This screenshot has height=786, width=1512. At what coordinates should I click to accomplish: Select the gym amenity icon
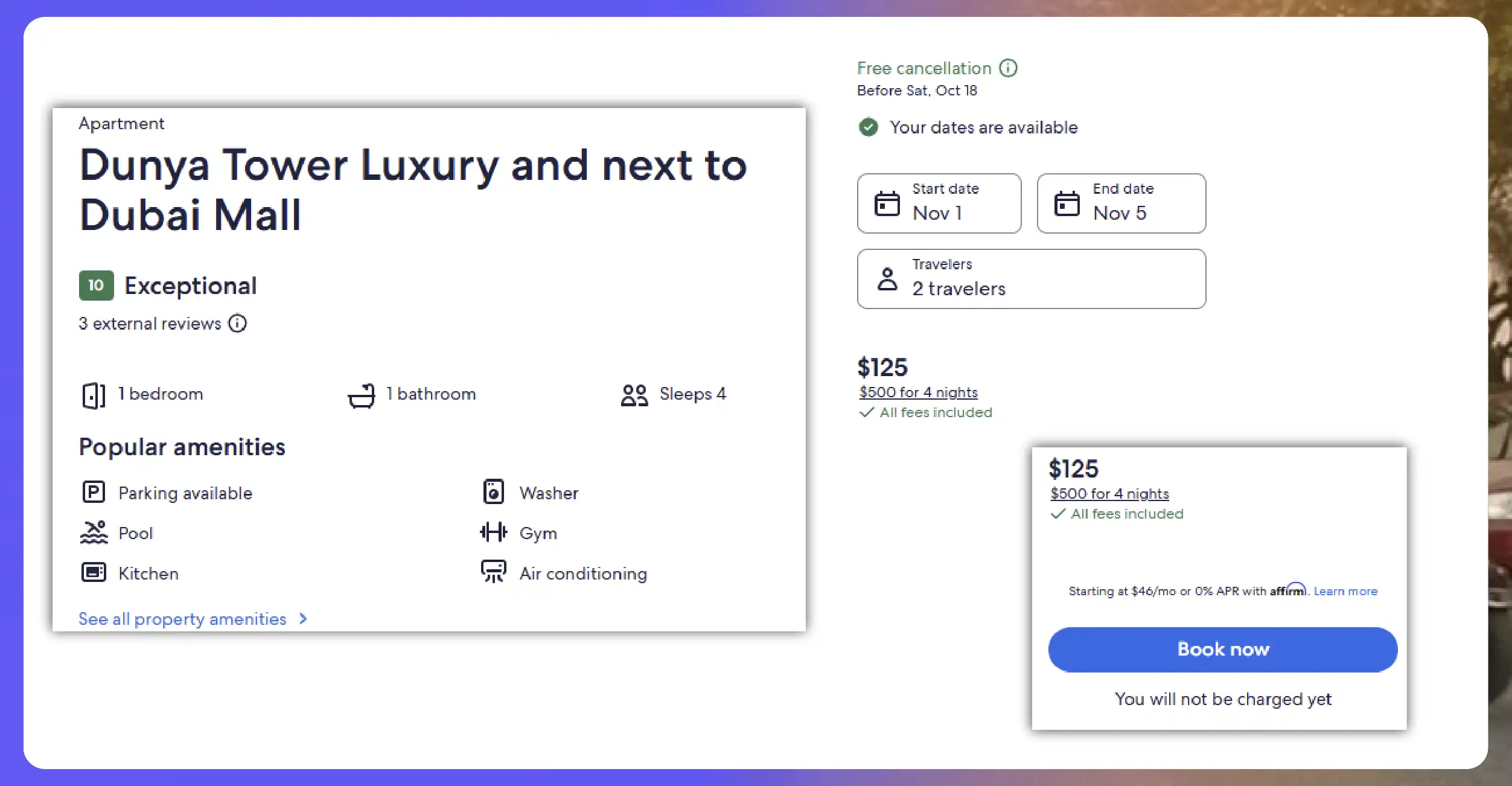[x=494, y=532]
